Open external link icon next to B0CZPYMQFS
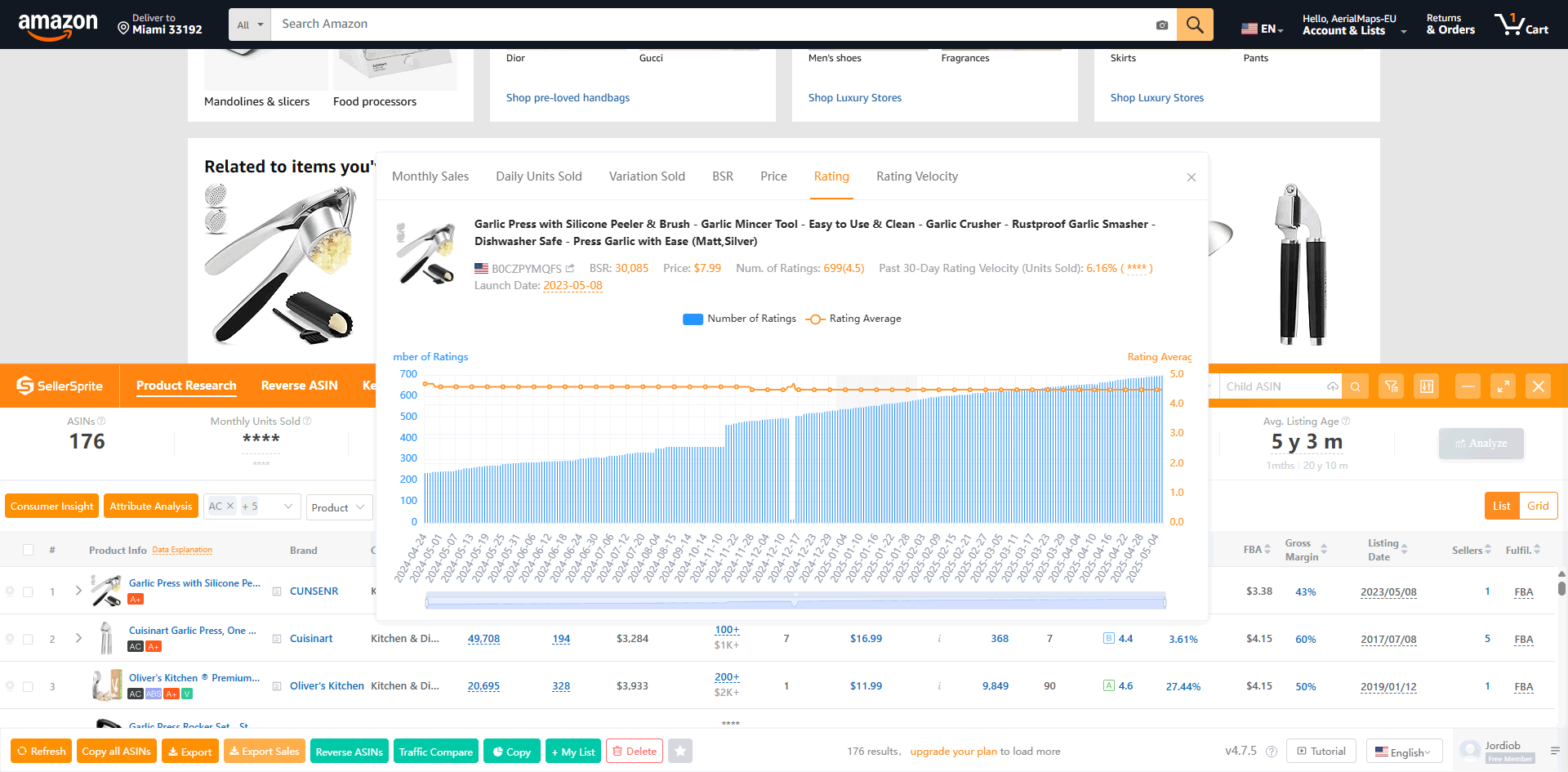The width and height of the screenshot is (1568, 772). coord(570,268)
